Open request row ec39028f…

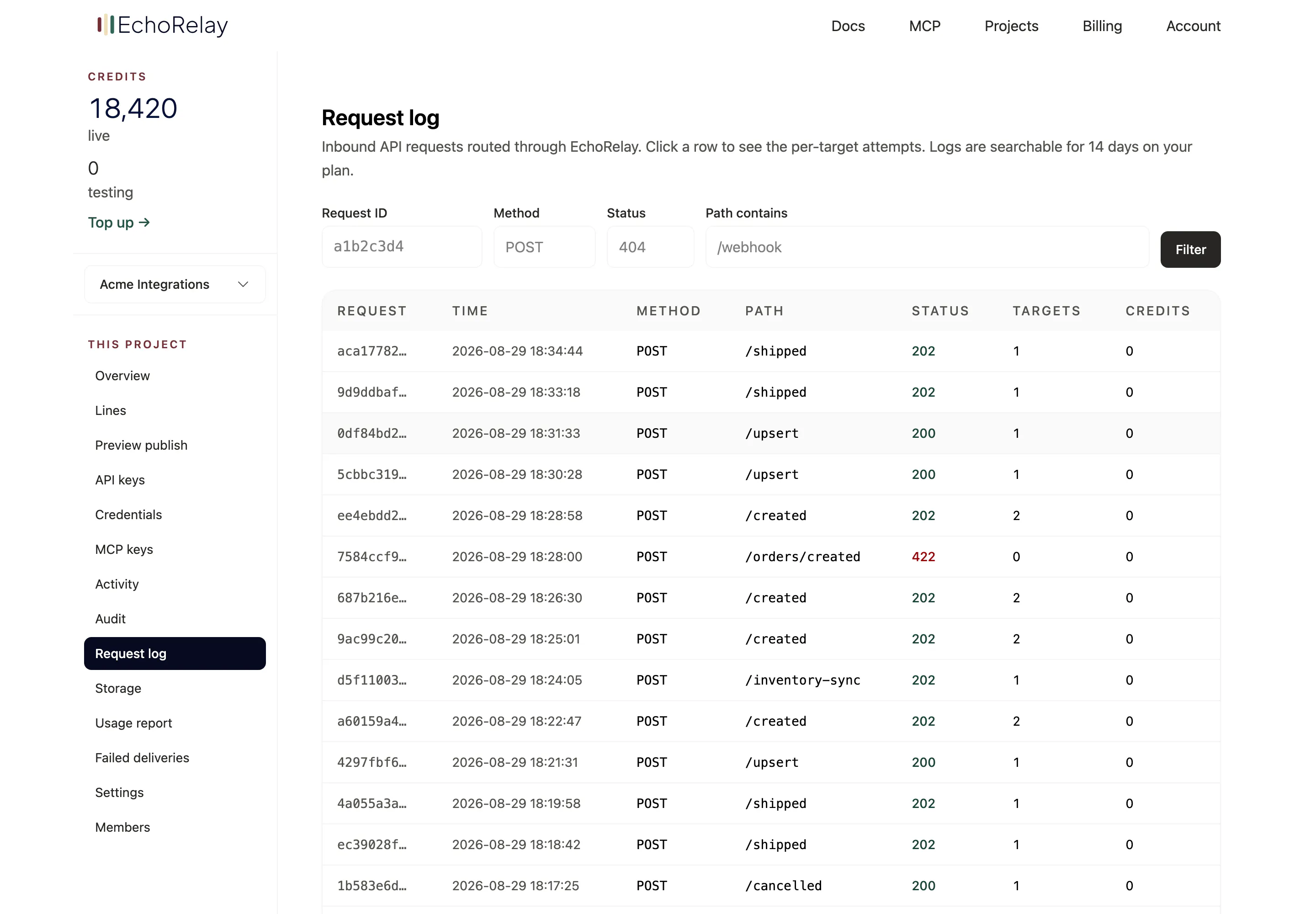coord(771,845)
